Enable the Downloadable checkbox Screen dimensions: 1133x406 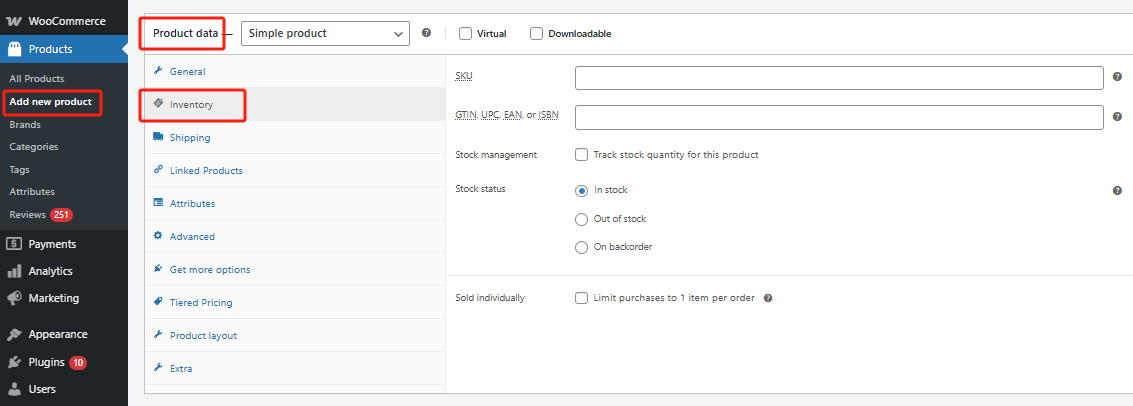pos(536,33)
